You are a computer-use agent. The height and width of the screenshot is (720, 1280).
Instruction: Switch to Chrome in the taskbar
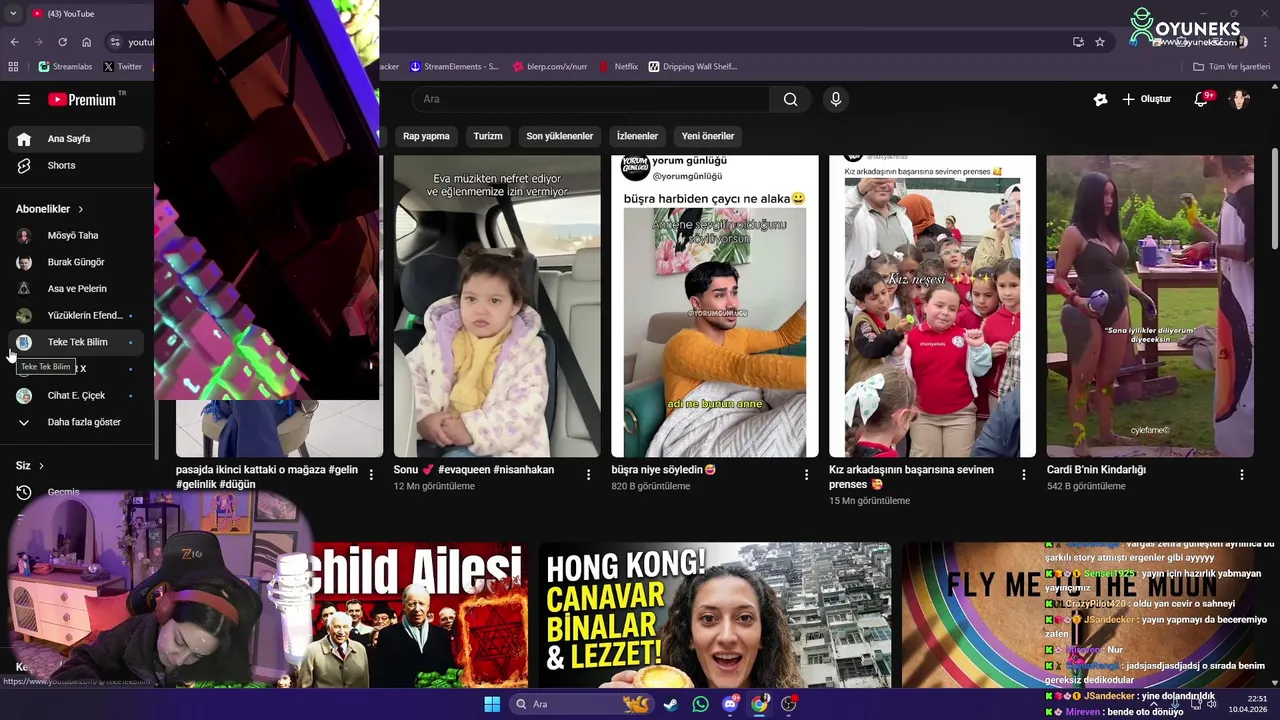point(759,704)
